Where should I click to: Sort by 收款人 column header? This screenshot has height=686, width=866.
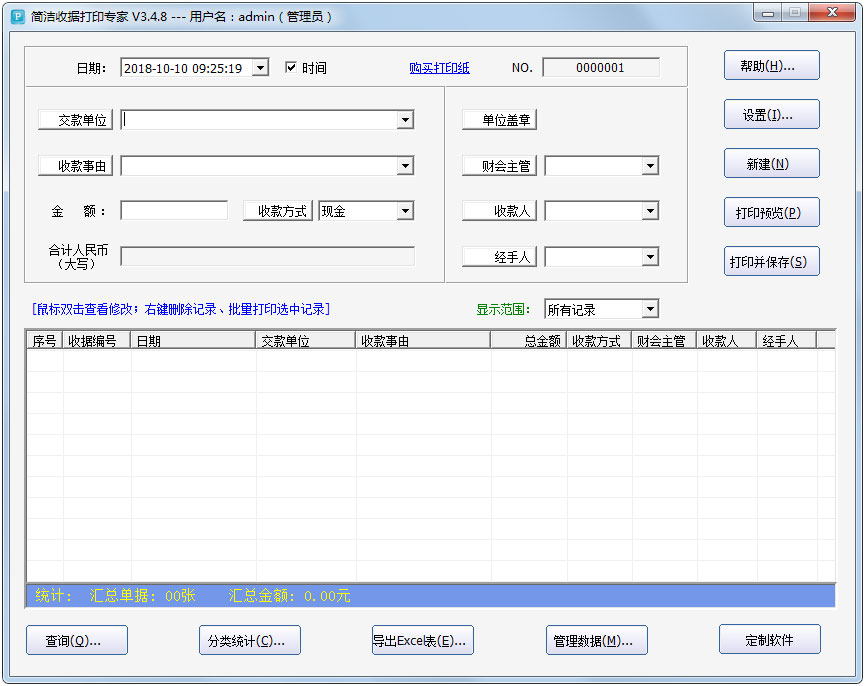726,341
